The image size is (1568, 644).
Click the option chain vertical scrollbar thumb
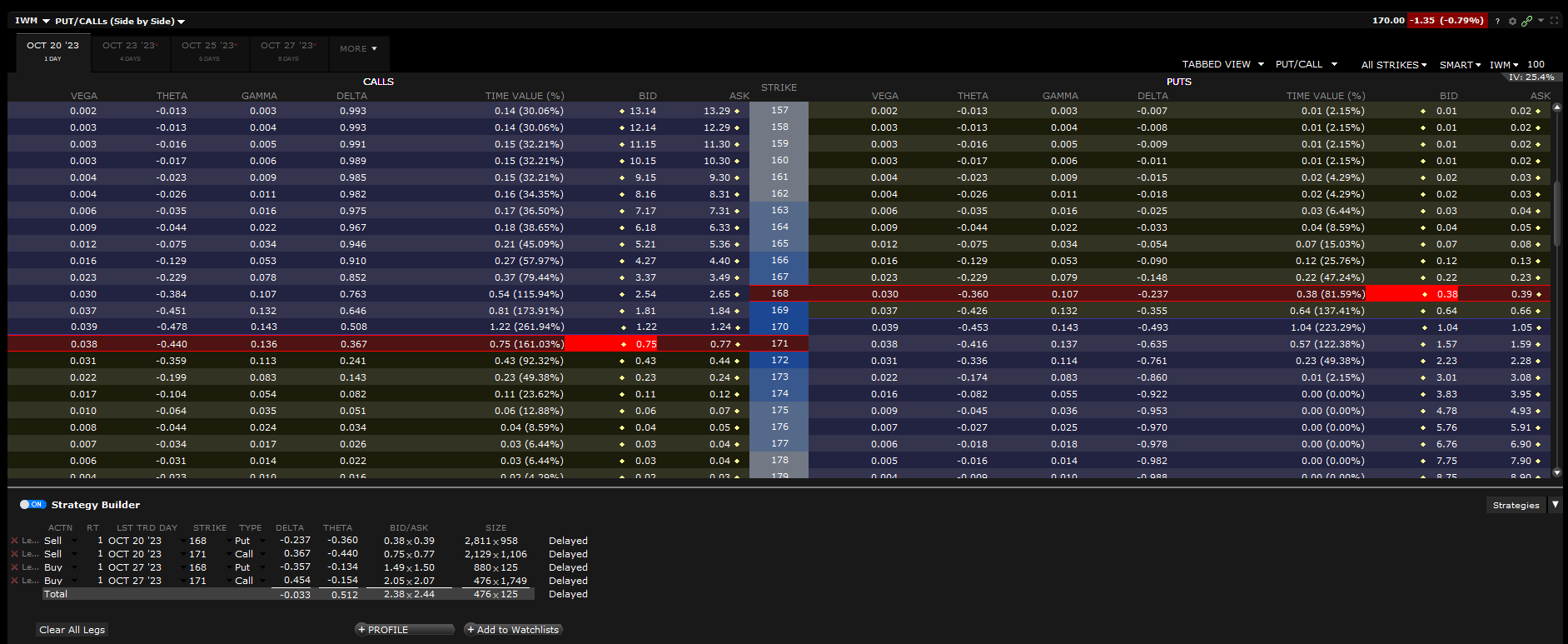[x=1557, y=212]
